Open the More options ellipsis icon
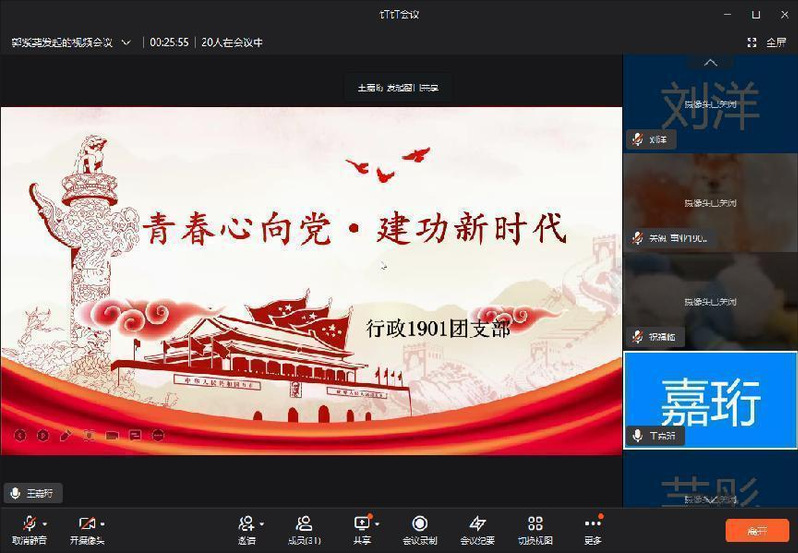The height and width of the screenshot is (553, 798). click(x=592, y=523)
